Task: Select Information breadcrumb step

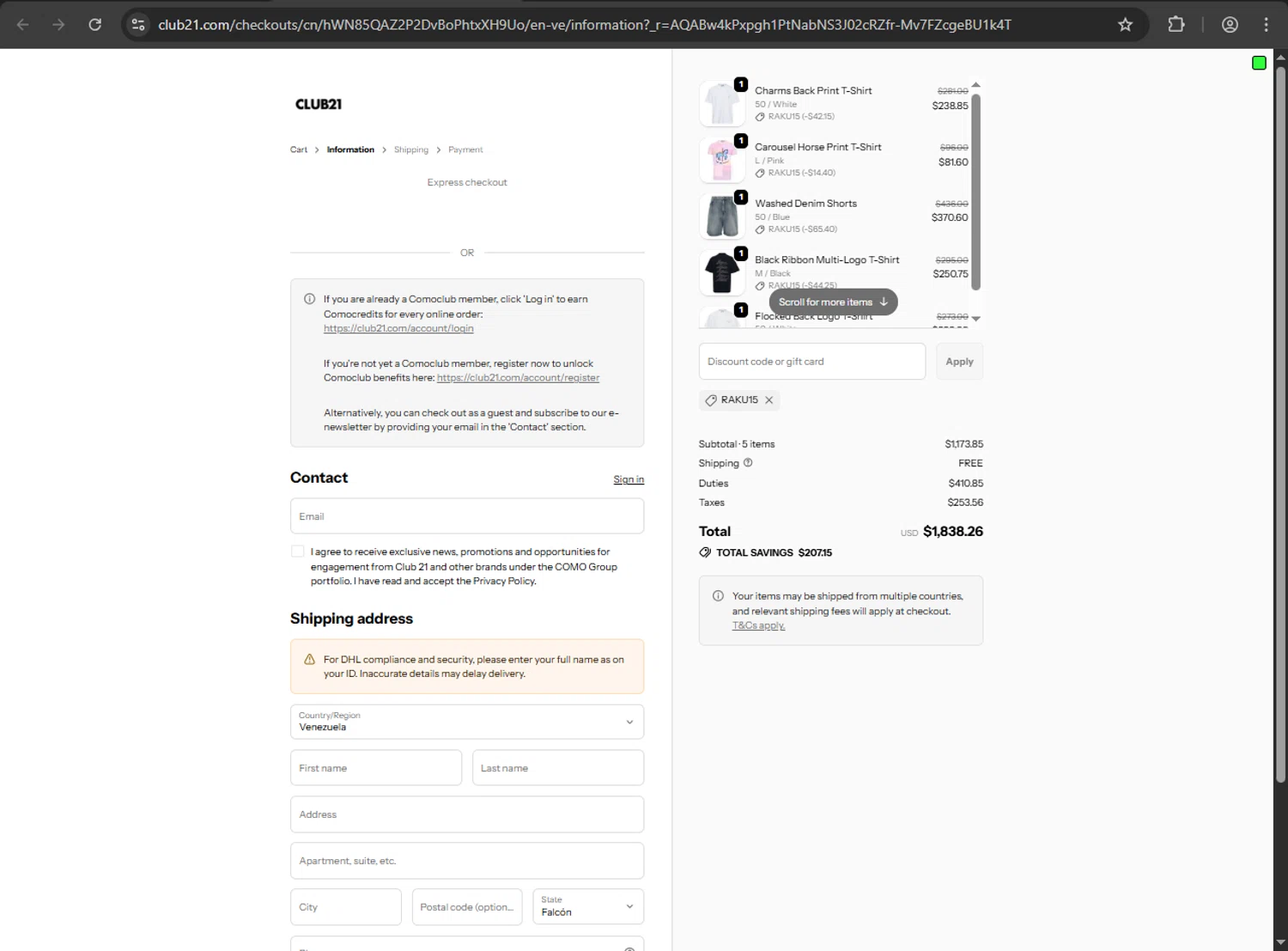Action: coord(350,149)
